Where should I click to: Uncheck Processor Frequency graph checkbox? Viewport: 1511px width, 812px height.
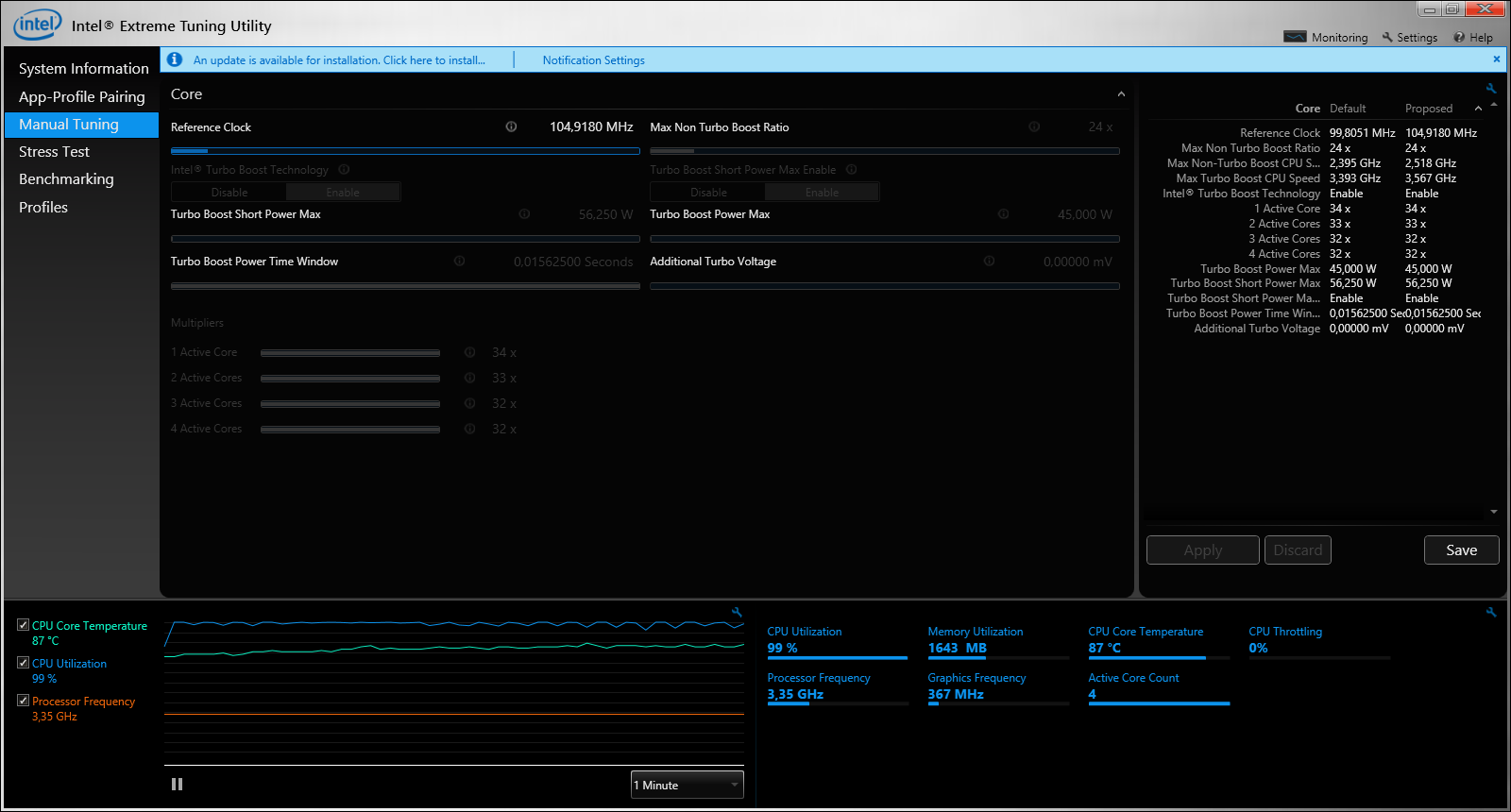click(23, 701)
